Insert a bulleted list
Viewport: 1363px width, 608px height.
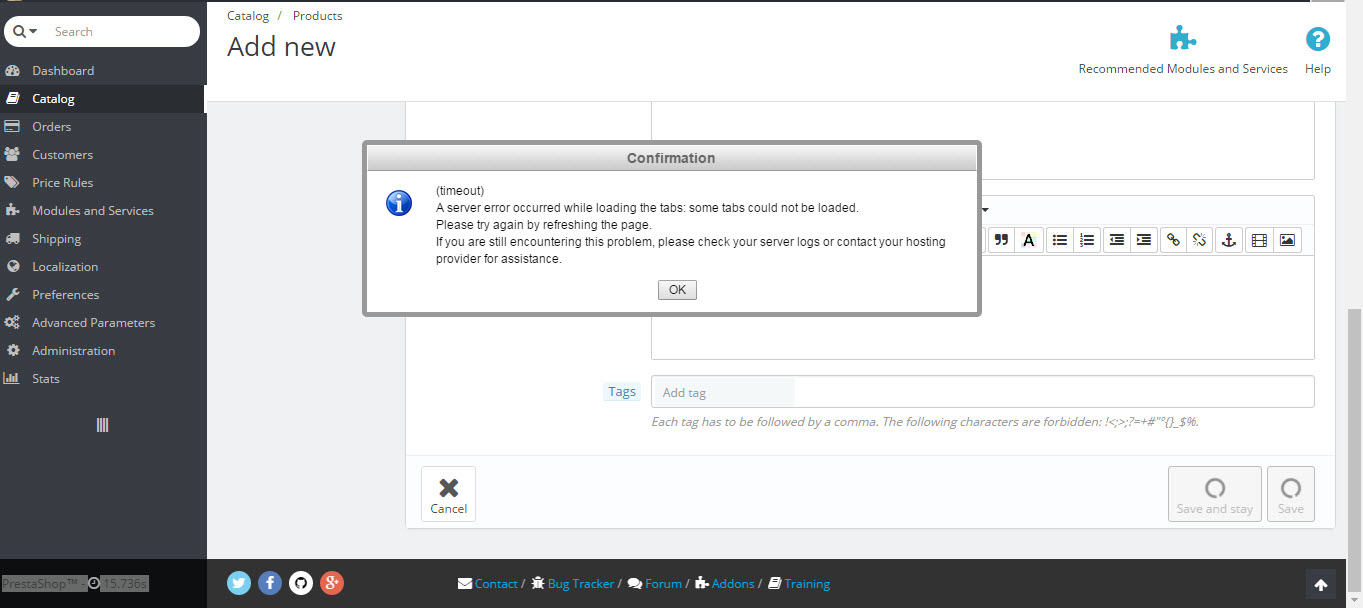point(1060,240)
